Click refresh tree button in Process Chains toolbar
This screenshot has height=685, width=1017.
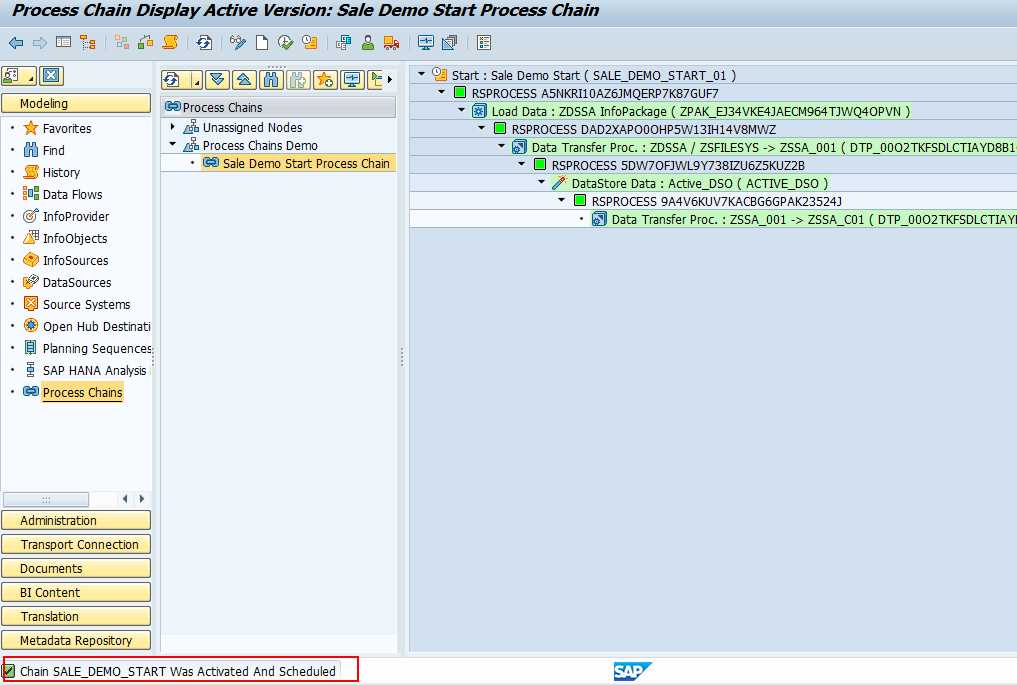pyautogui.click(x=172, y=80)
